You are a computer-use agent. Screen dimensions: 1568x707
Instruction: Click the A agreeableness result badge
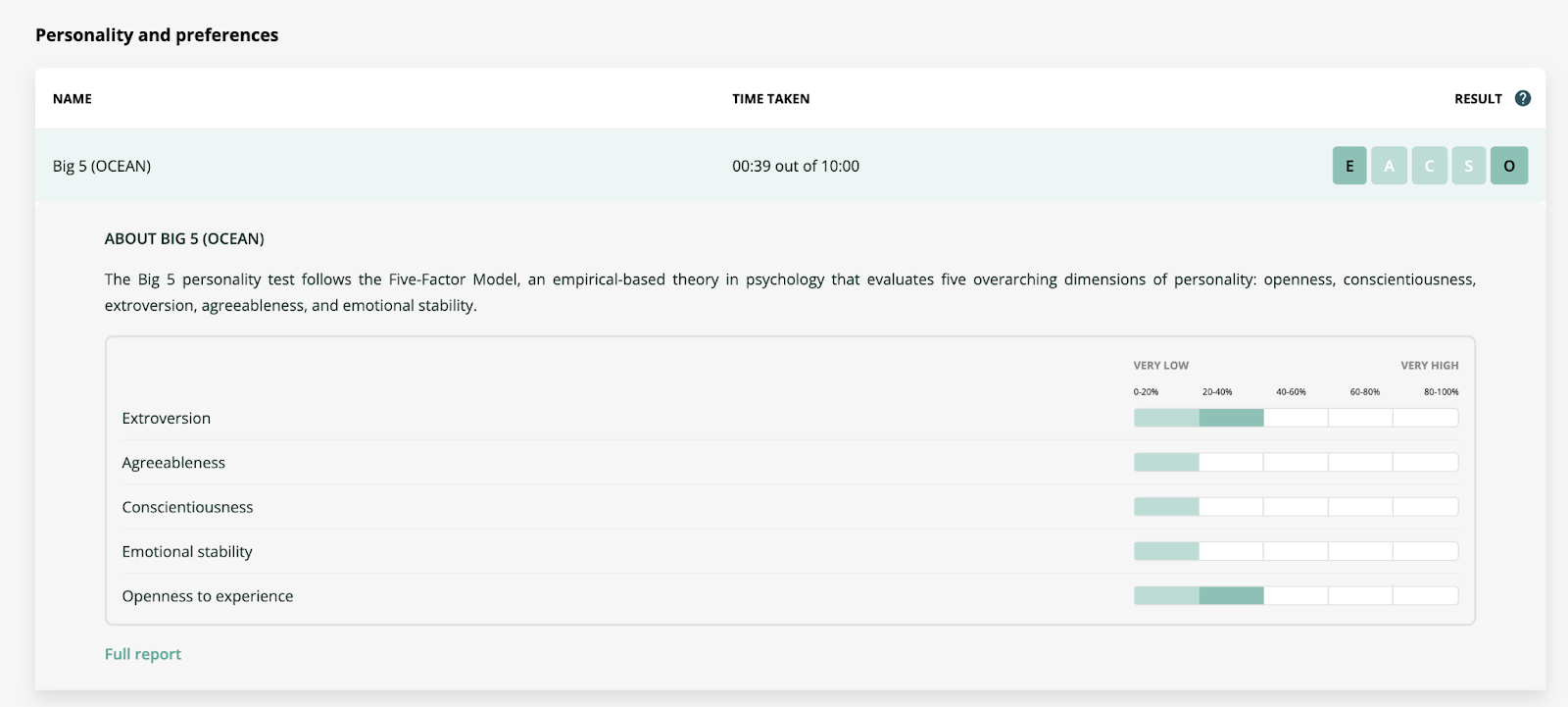[1389, 166]
